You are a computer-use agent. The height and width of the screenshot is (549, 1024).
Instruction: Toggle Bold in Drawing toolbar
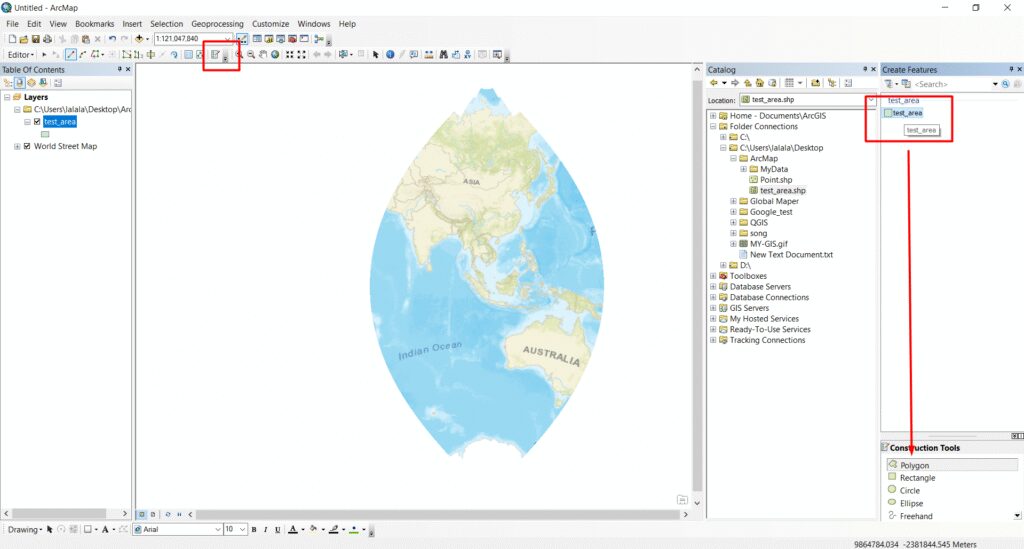click(x=254, y=529)
